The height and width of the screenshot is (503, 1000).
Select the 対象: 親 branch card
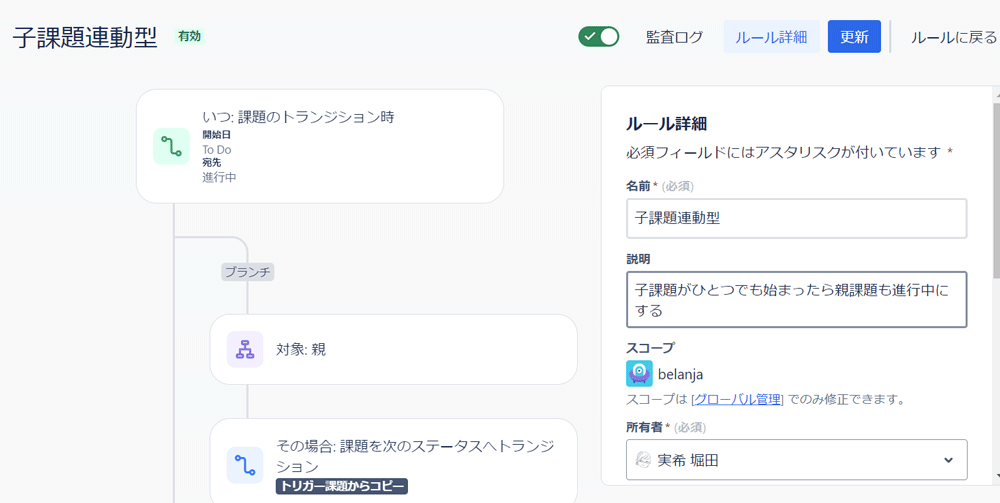394,349
